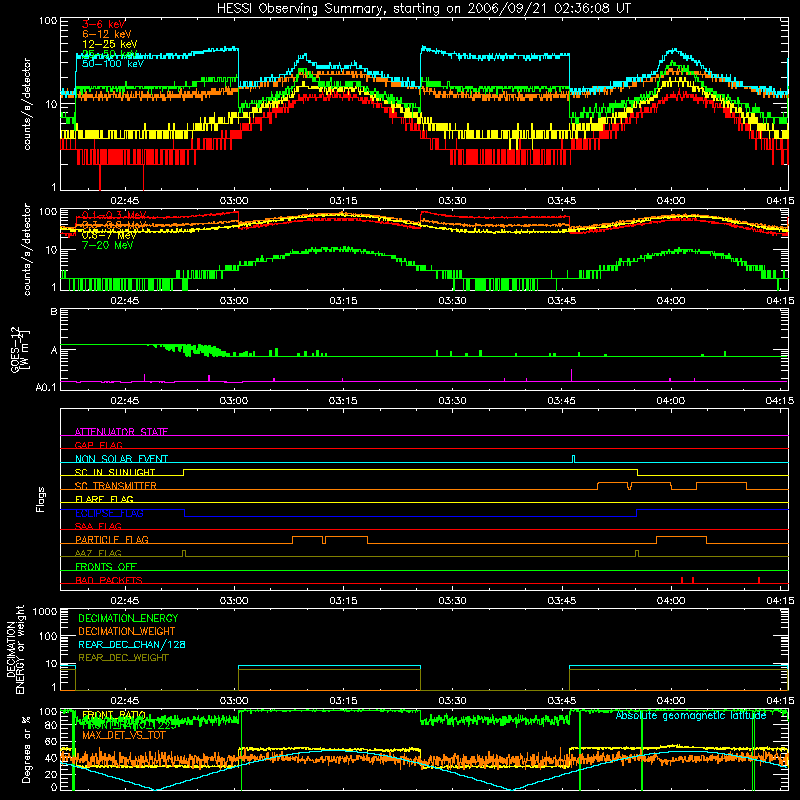Click the Degrees or % axis label
The height and width of the screenshot is (800, 800).
point(26,749)
